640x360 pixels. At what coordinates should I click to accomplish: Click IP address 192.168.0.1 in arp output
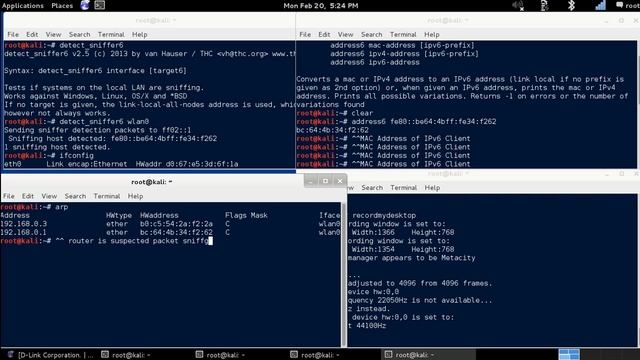[24, 232]
